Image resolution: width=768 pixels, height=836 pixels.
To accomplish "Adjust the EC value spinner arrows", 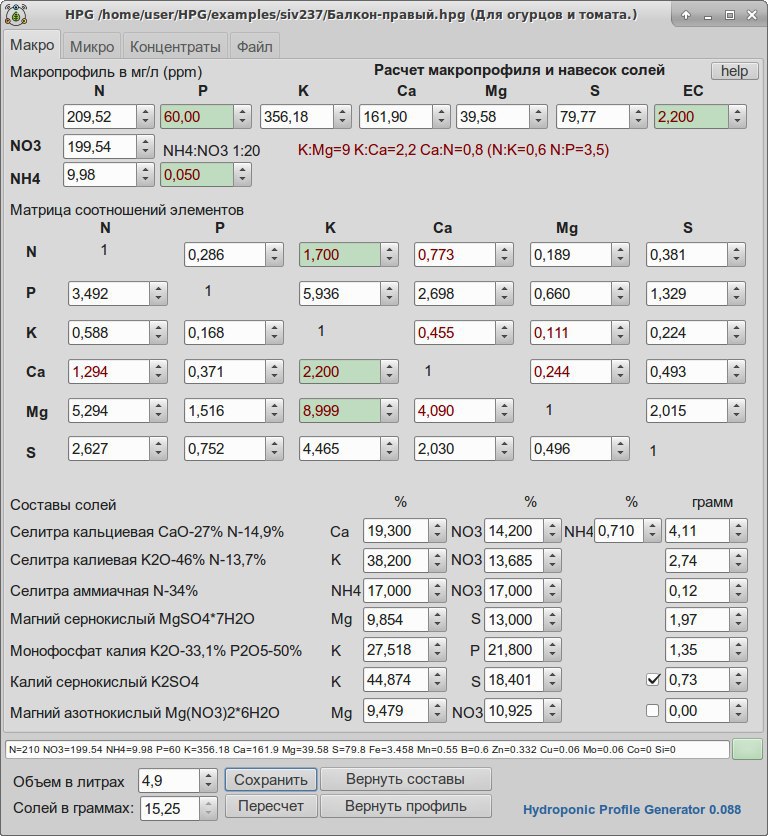I will point(737,117).
